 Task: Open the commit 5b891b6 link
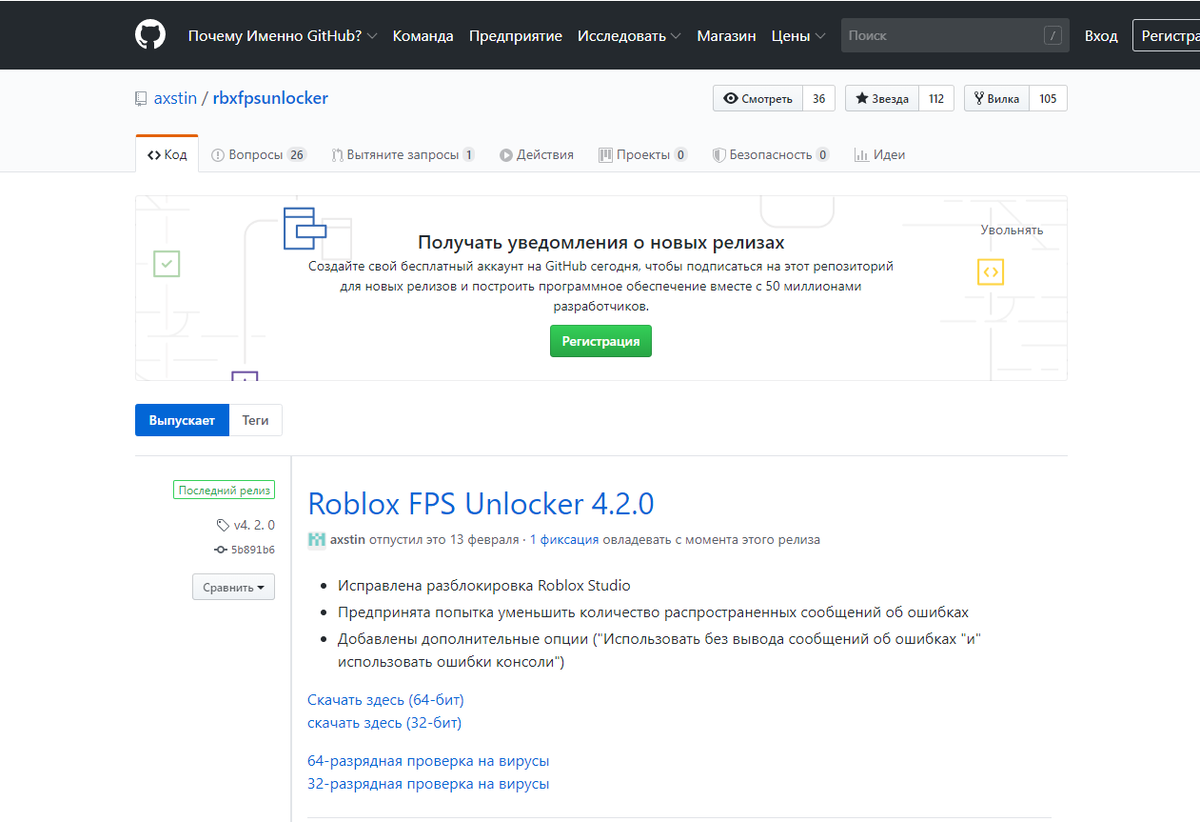(253, 550)
